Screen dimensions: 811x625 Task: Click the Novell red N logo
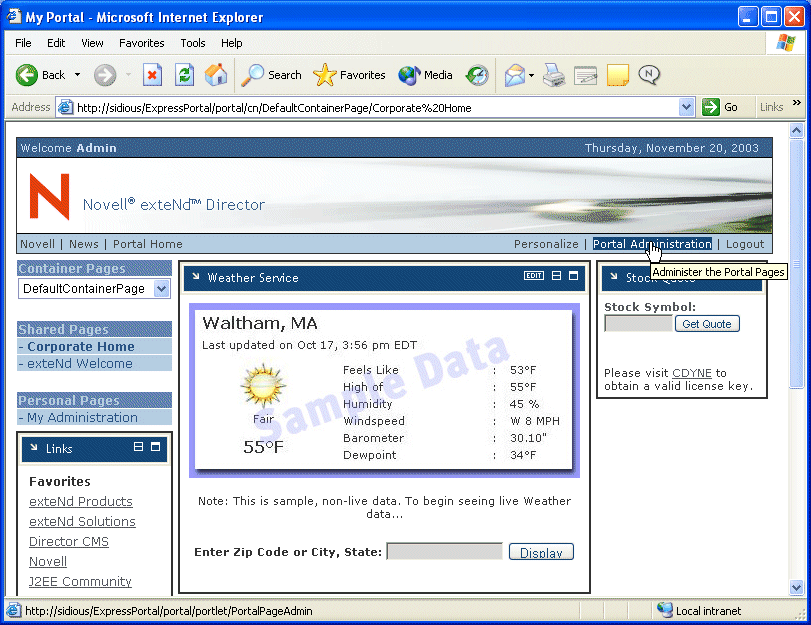50,196
